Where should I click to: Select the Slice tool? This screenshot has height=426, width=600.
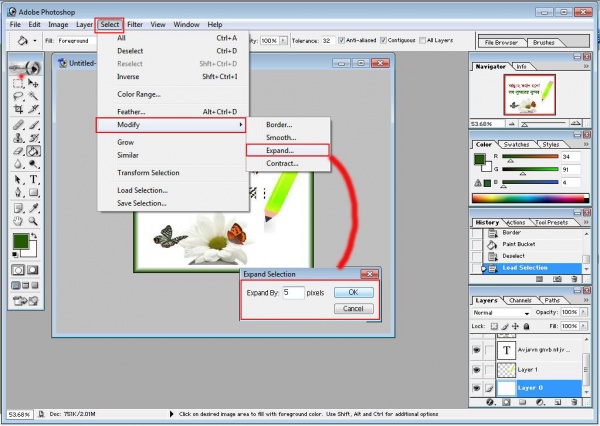click(34, 109)
